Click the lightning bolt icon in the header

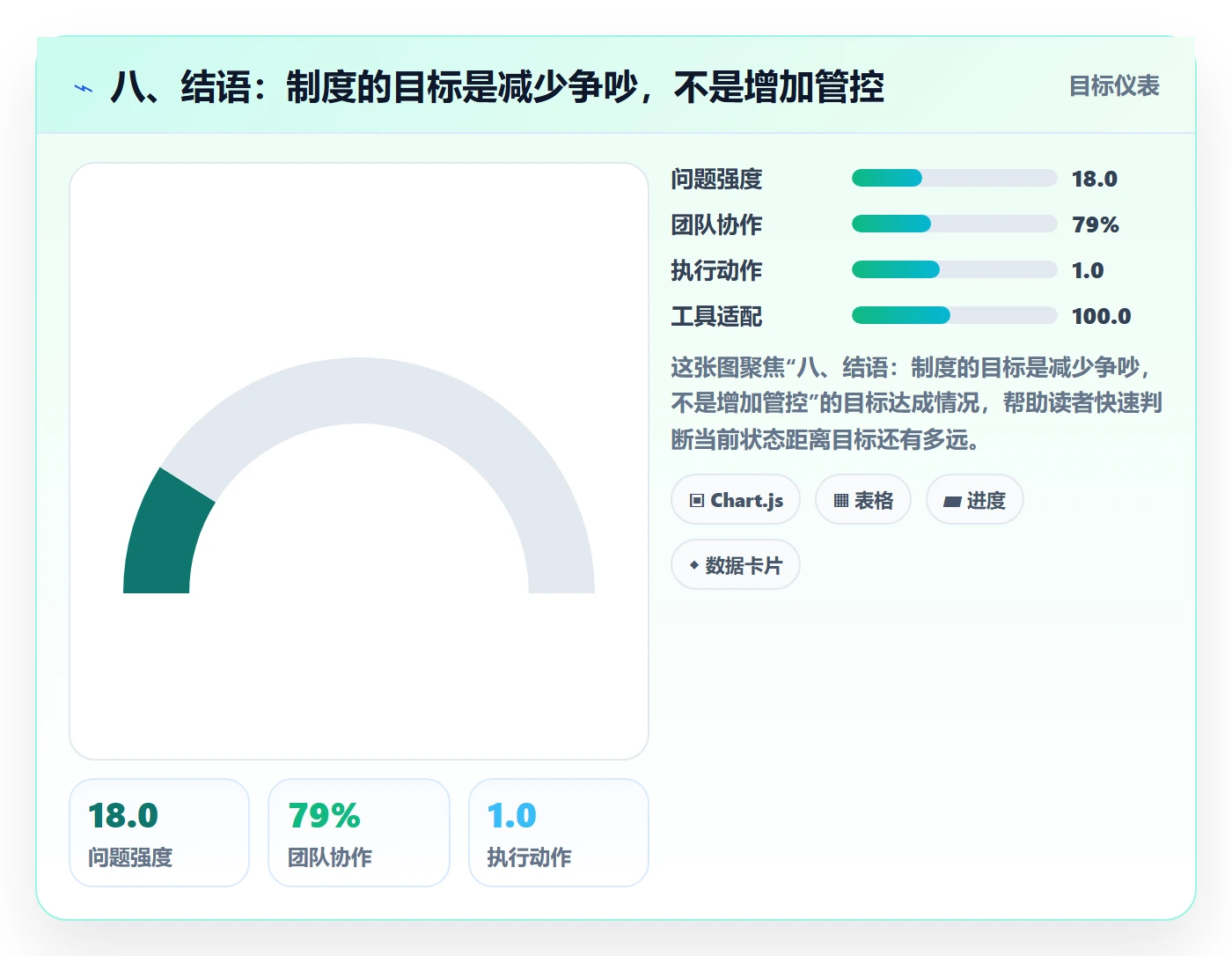tap(84, 88)
